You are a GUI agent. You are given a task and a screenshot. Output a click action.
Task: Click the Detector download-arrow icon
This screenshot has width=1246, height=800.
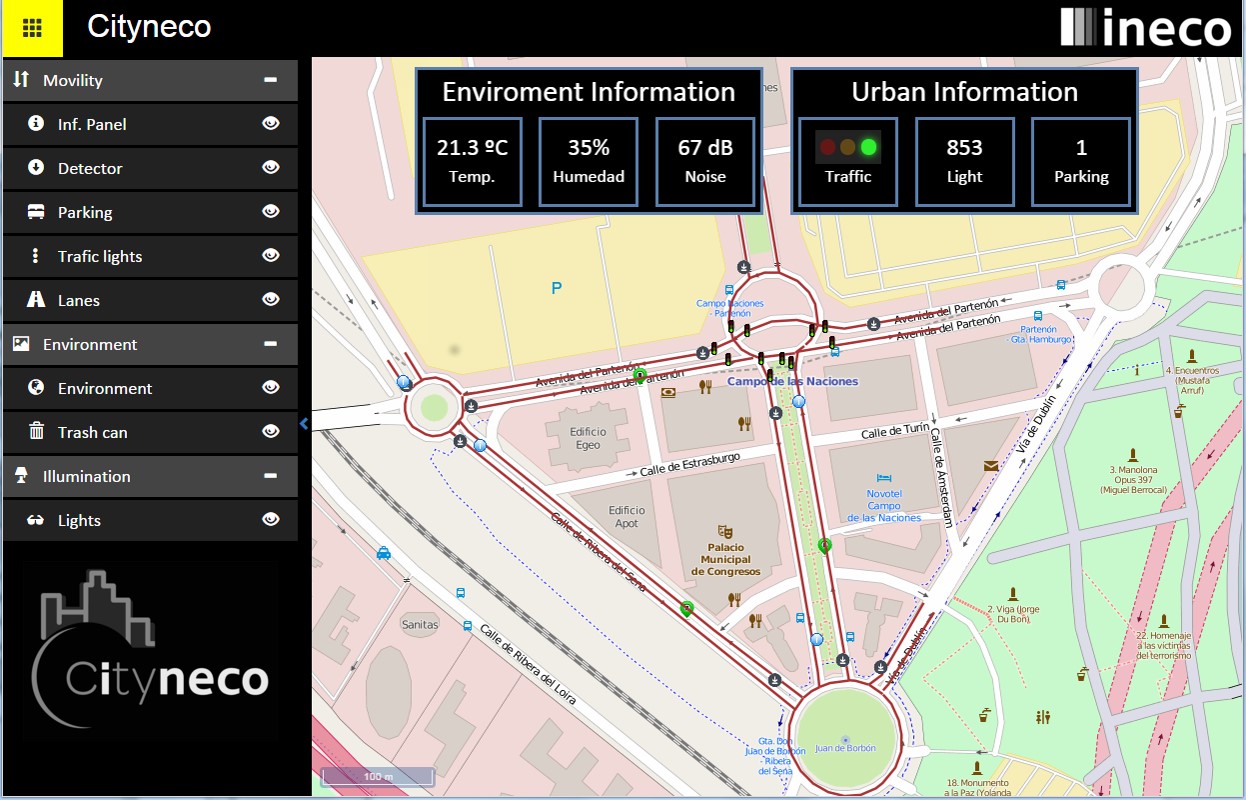coord(36,168)
